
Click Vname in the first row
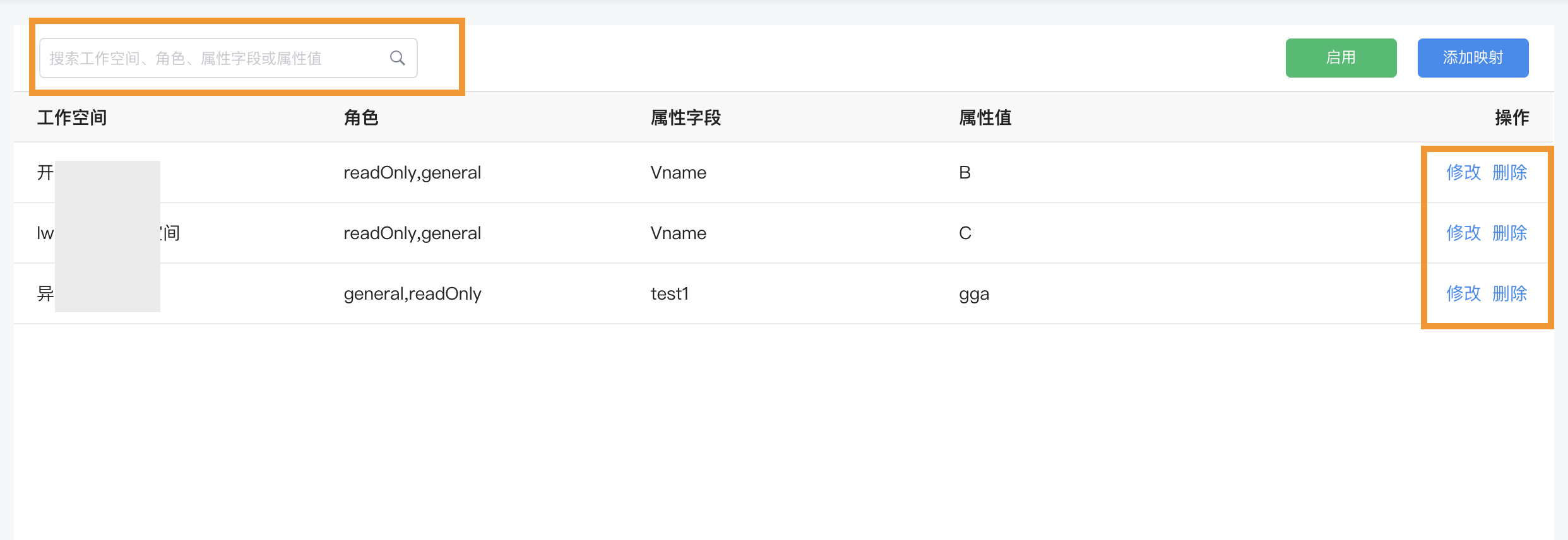click(x=678, y=173)
